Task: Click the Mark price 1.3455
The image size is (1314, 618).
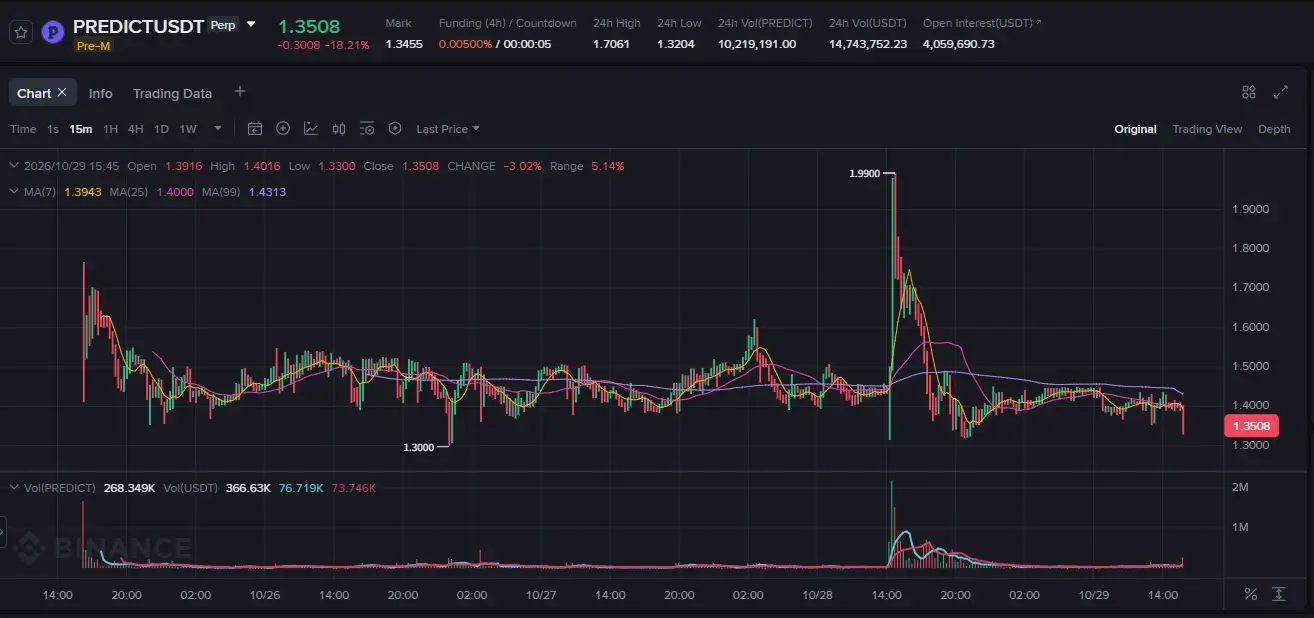Action: click(x=404, y=44)
